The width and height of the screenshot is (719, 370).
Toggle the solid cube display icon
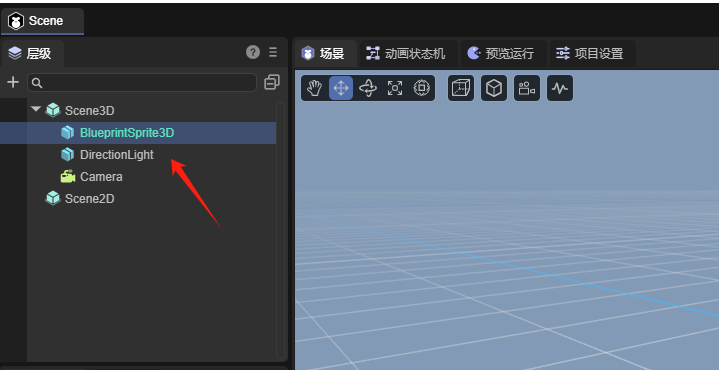point(494,88)
